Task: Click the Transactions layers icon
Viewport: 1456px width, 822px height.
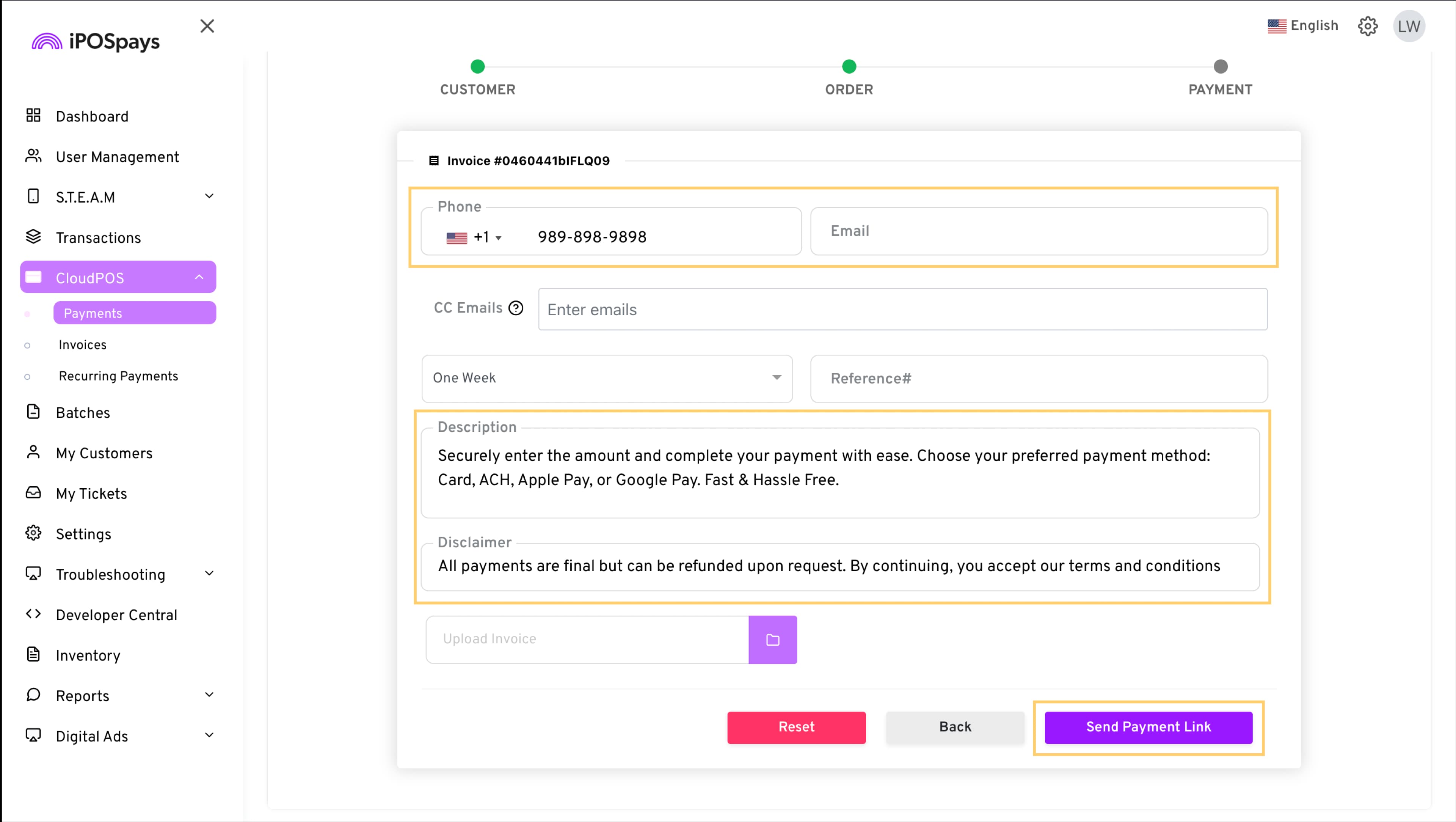Action: (x=33, y=237)
